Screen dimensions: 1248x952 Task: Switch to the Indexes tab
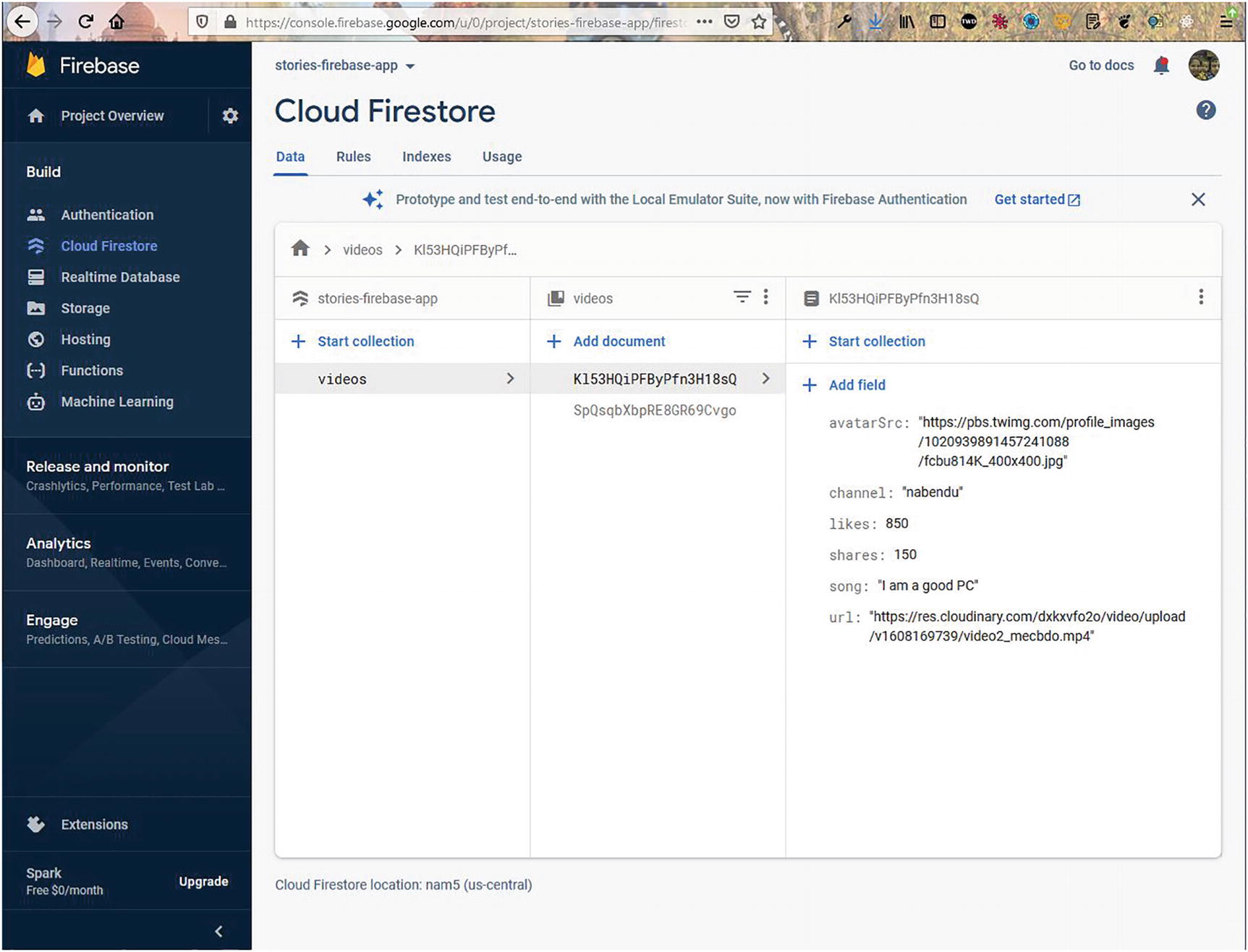(x=426, y=157)
